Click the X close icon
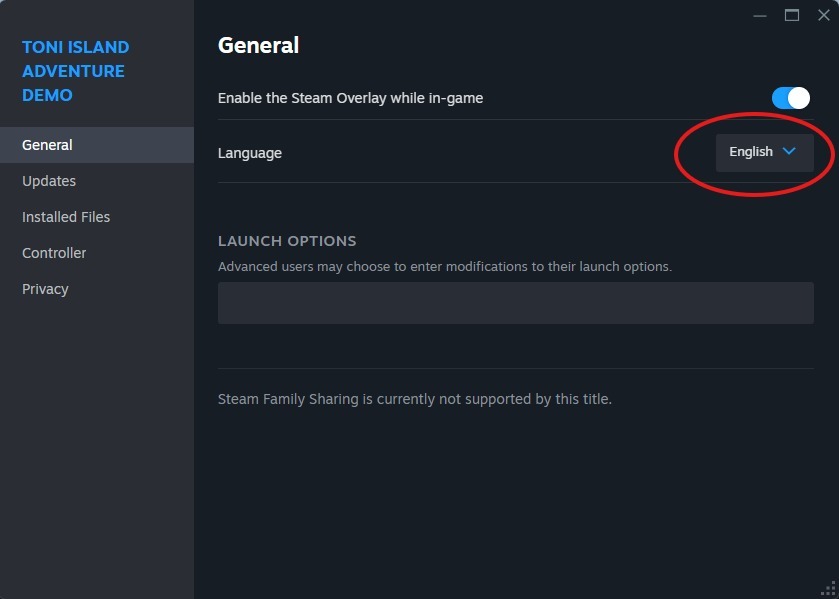Screen dimensions: 839x599 tap(823, 15)
